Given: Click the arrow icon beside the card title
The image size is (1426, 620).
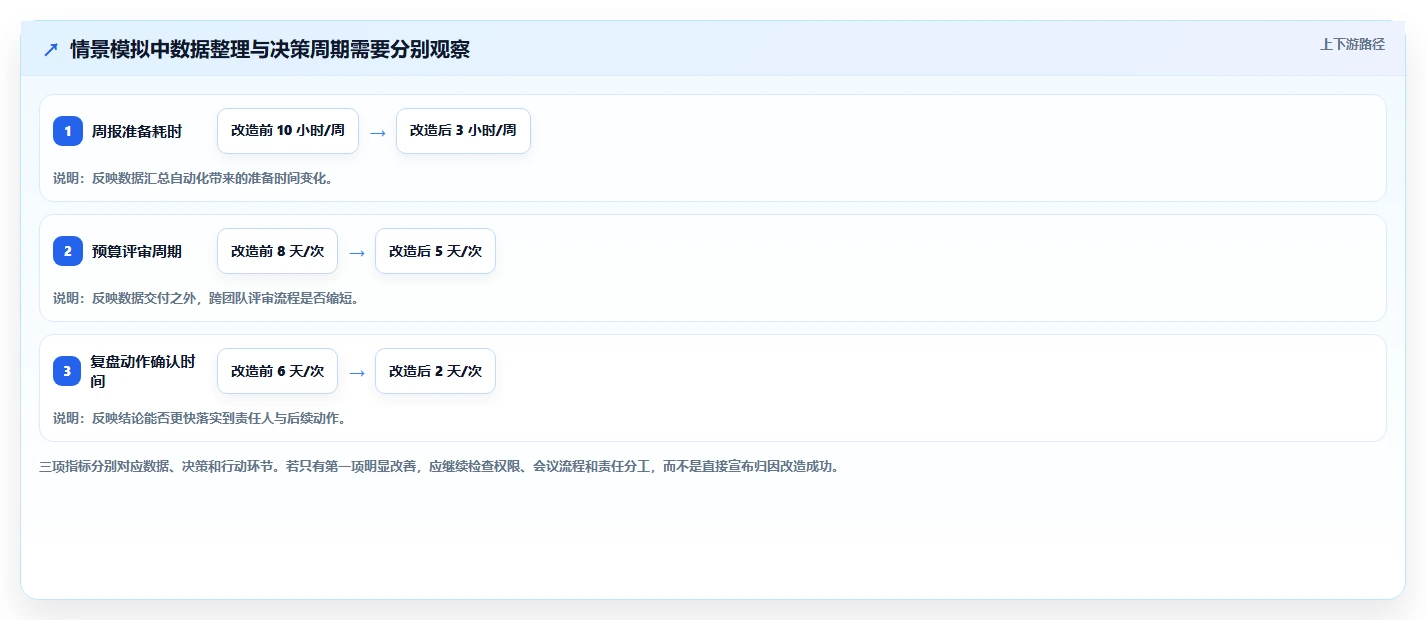Looking at the screenshot, I should click(51, 50).
